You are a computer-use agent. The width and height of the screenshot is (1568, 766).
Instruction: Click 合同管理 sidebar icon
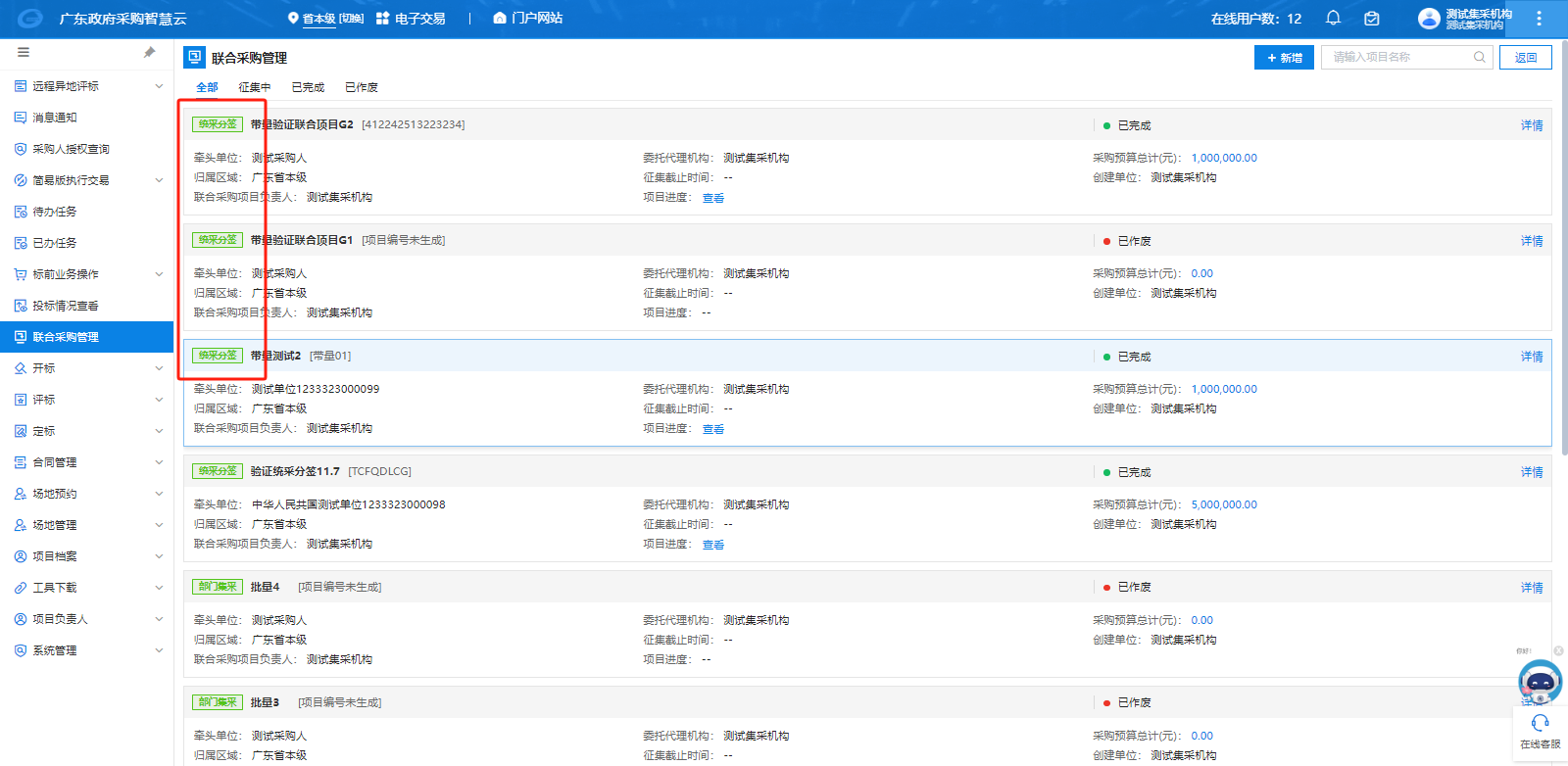21,462
